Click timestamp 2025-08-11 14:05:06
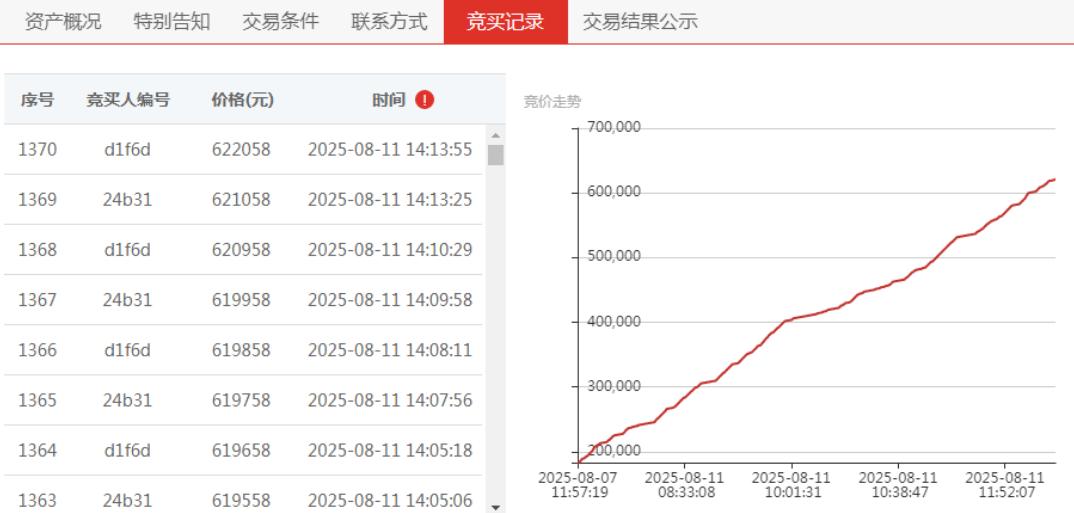 pos(390,501)
